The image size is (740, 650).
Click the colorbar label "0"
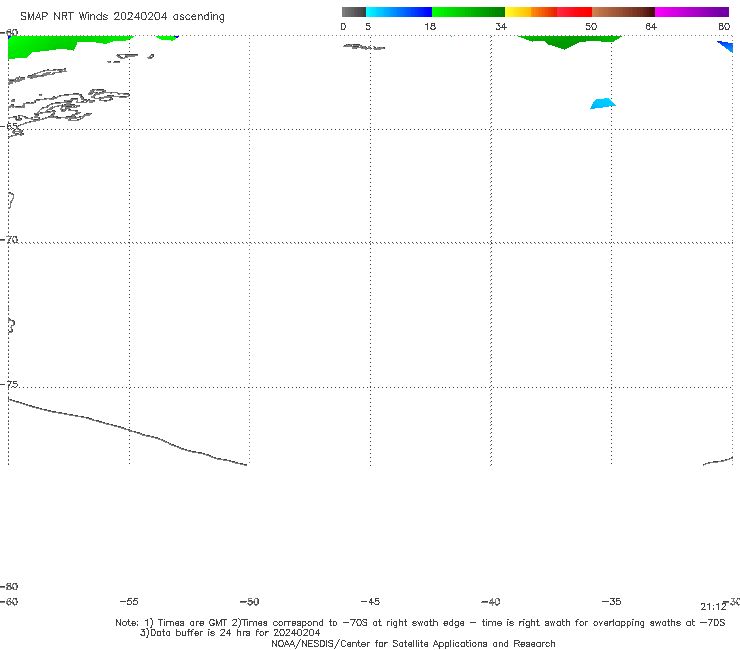tap(343, 27)
